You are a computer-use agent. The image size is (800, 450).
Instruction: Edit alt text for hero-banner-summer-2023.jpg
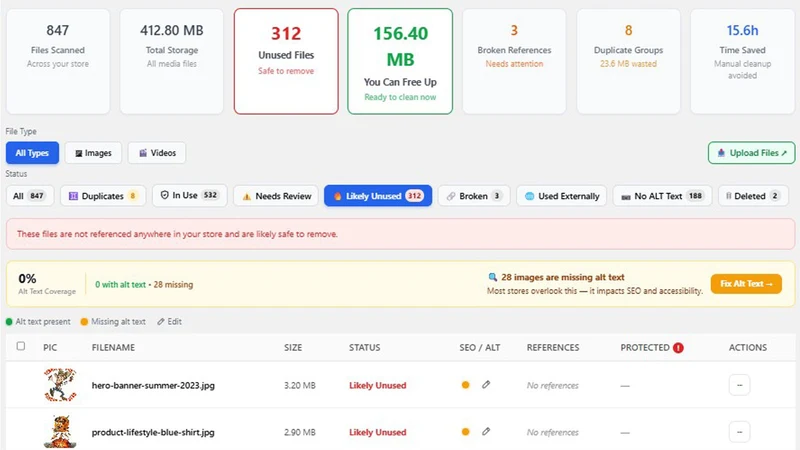[x=486, y=385]
